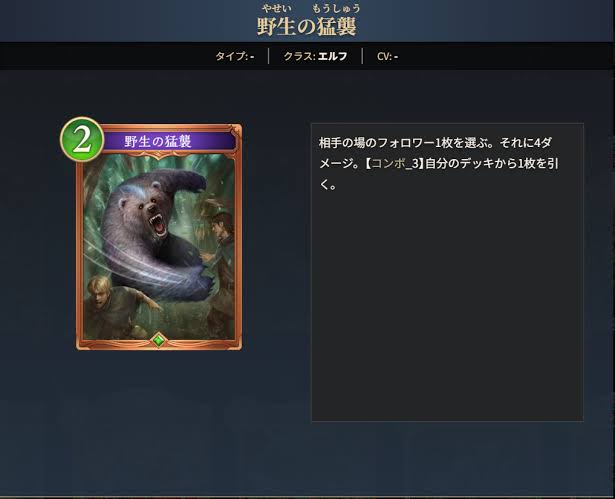Click the card effect description text
Screen dimensions: 615x499
pos(439,163)
